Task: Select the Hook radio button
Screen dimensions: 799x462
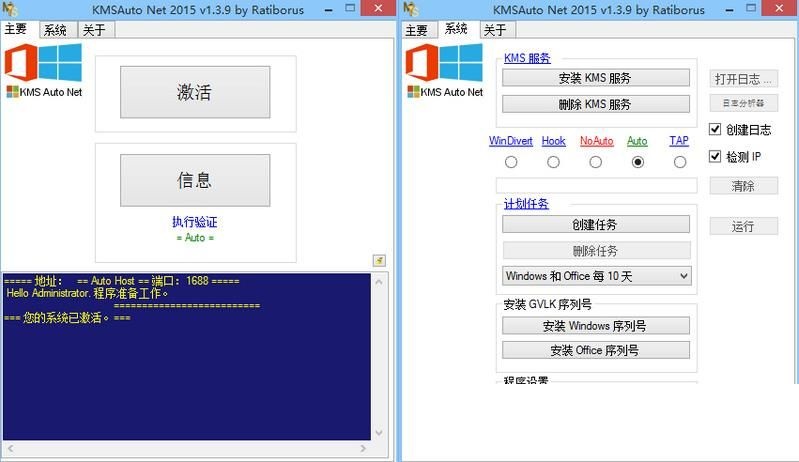Action: (x=553, y=162)
